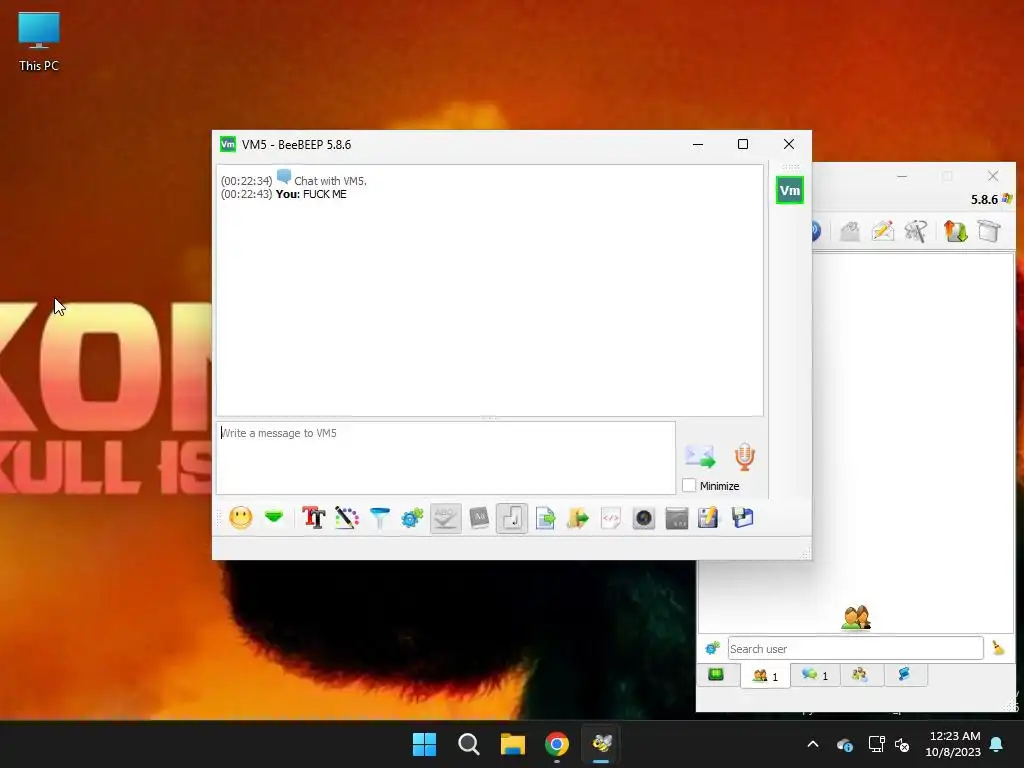Image resolution: width=1024 pixels, height=768 pixels.
Task: Toggle the dictionary word completion button
Action: (479, 518)
